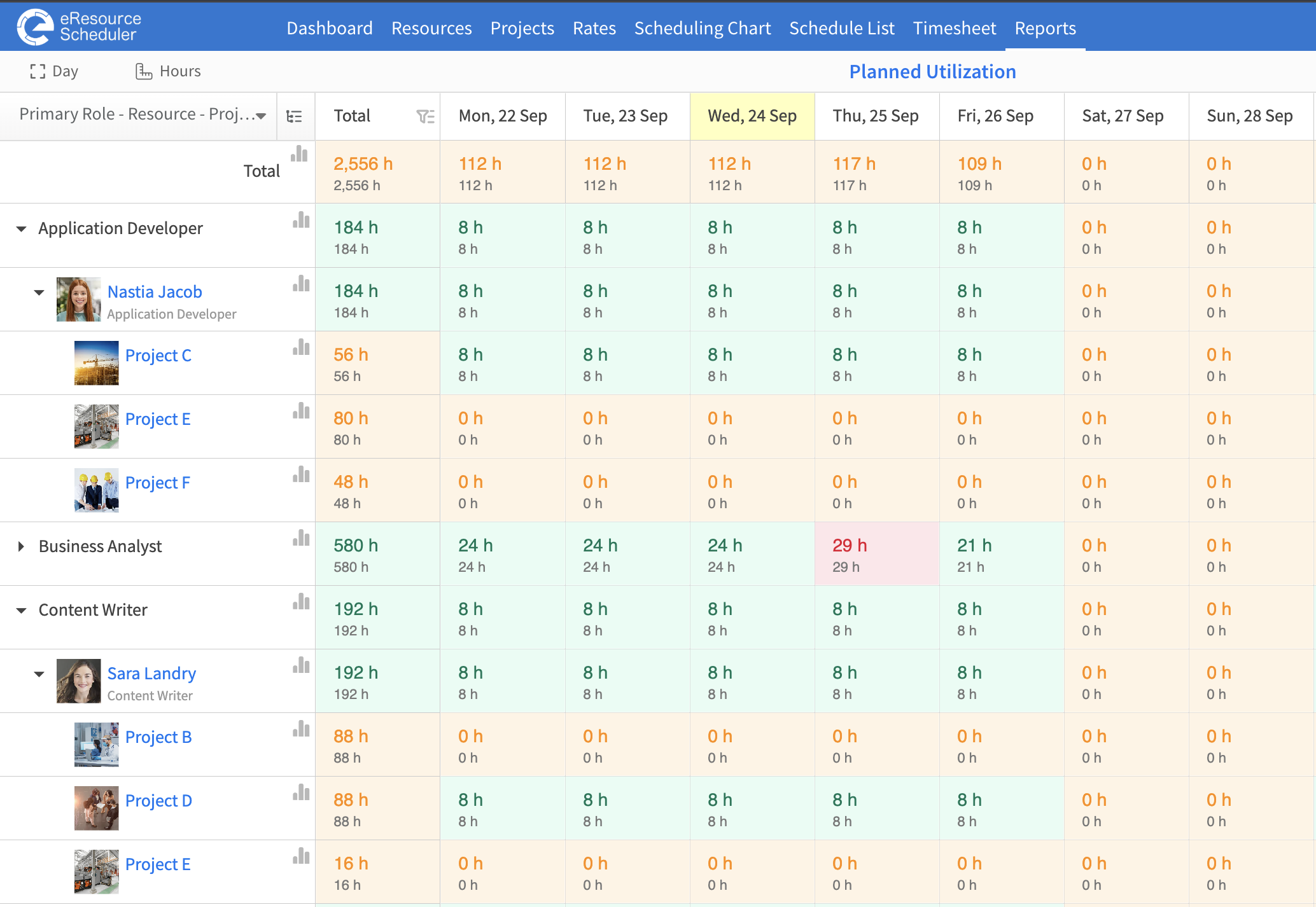Open chart icon for Nastia Jacob row
1316x907 pixels.
tap(301, 284)
